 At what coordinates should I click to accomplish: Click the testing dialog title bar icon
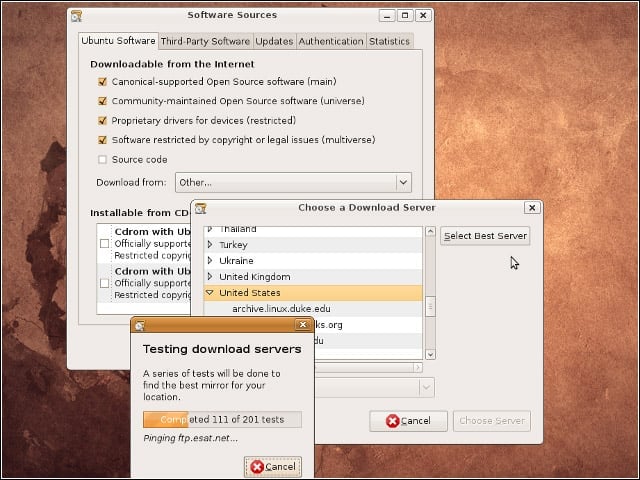(x=140, y=325)
